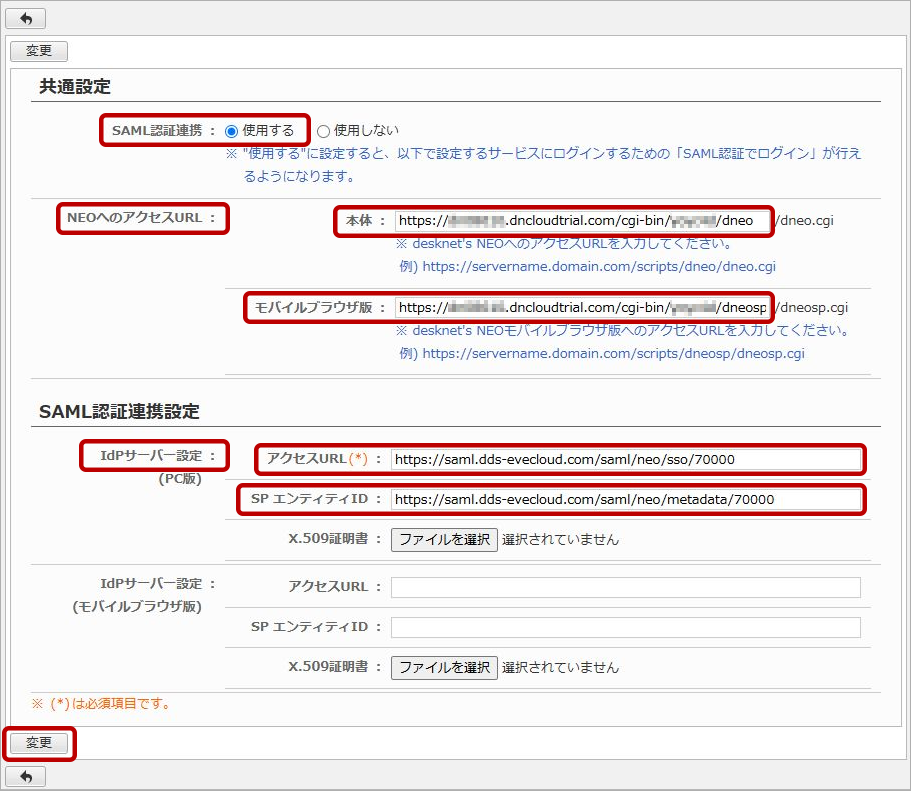Click the example dneo.cgi URL text
Screen dimensions: 911x791
[x=598, y=267]
